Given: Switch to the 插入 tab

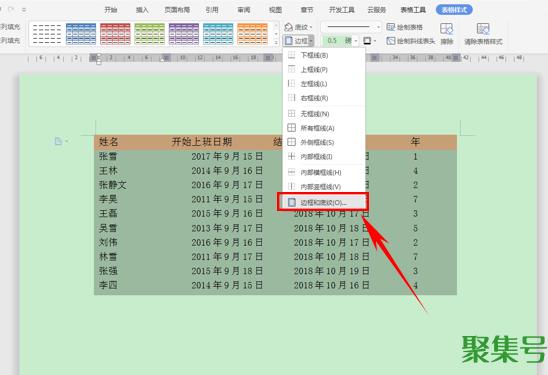Looking at the screenshot, I should (x=142, y=10).
